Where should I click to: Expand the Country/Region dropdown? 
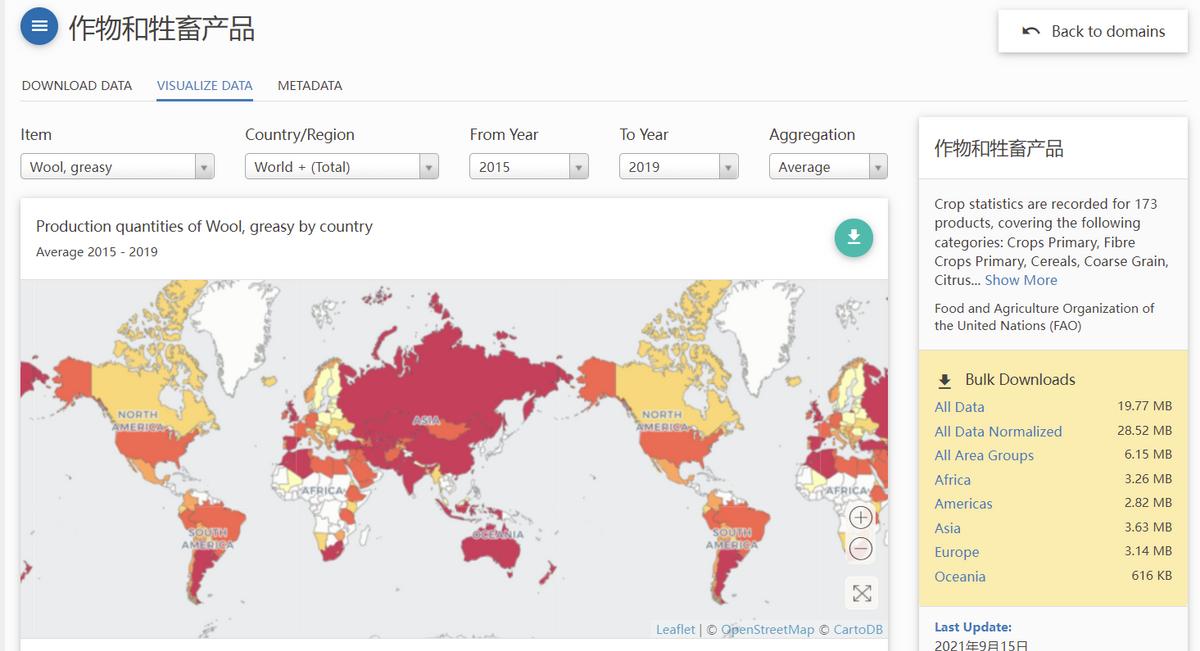click(342, 167)
